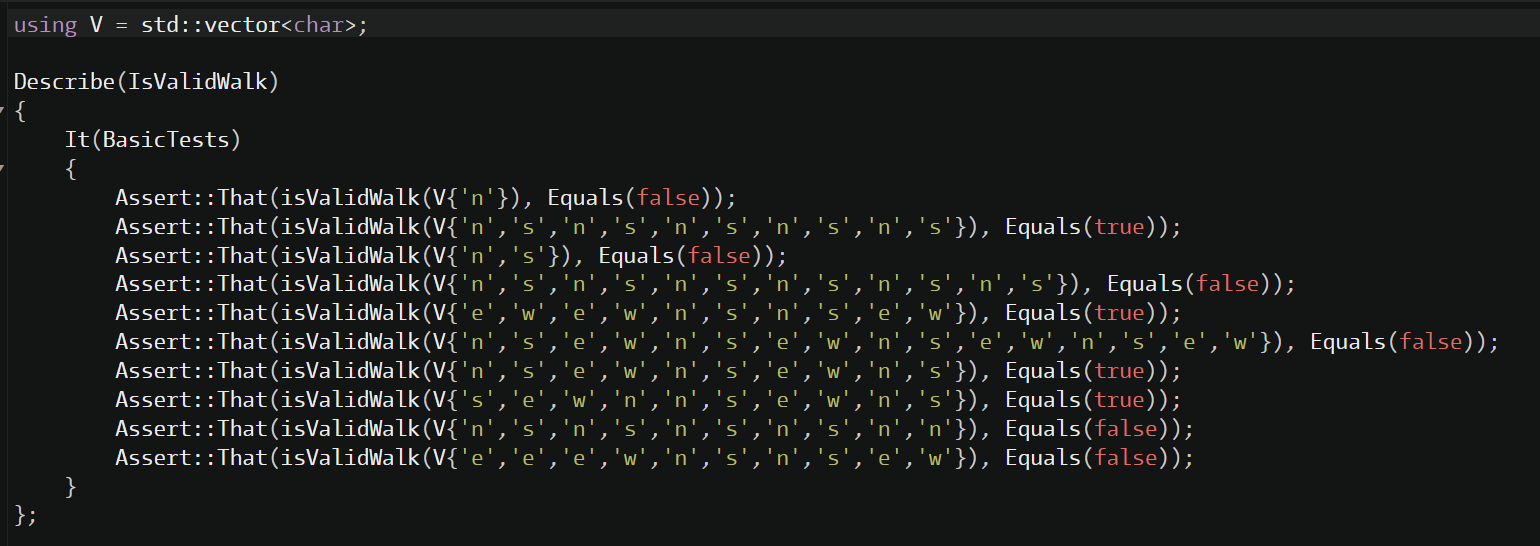Click the word 'Describe' before (IsValidWalk)
Screen dimensions: 1540x546
coord(65,82)
